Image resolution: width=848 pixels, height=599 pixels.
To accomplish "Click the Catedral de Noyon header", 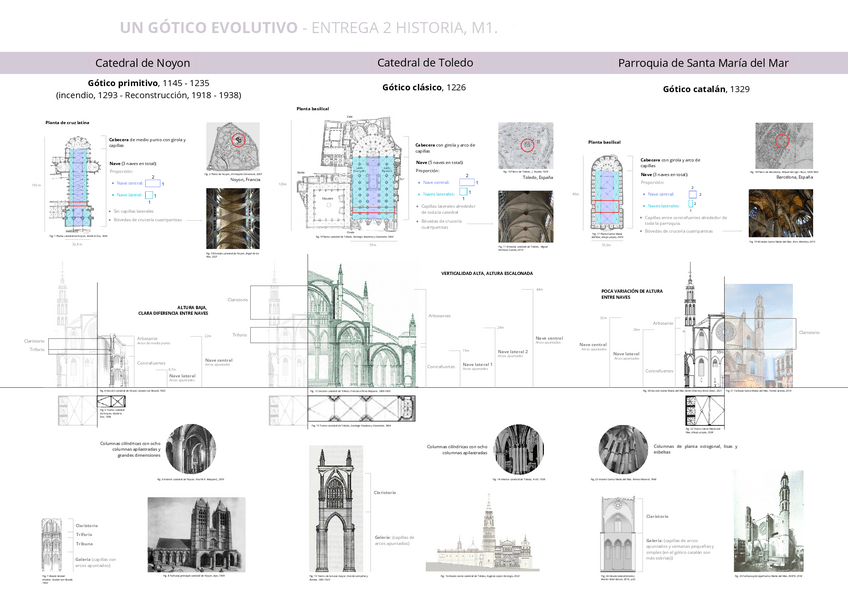I will tap(142, 62).
